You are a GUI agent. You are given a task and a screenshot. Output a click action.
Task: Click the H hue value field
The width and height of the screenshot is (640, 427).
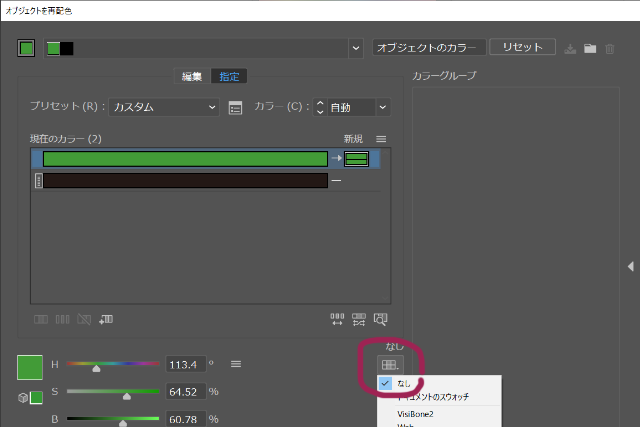[186, 364]
